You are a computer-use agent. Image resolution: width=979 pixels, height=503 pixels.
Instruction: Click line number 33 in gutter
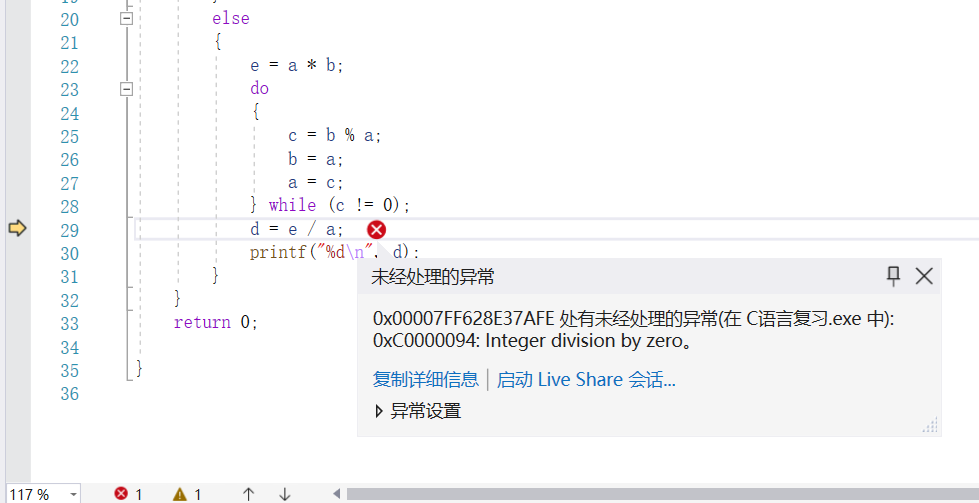click(x=69, y=324)
